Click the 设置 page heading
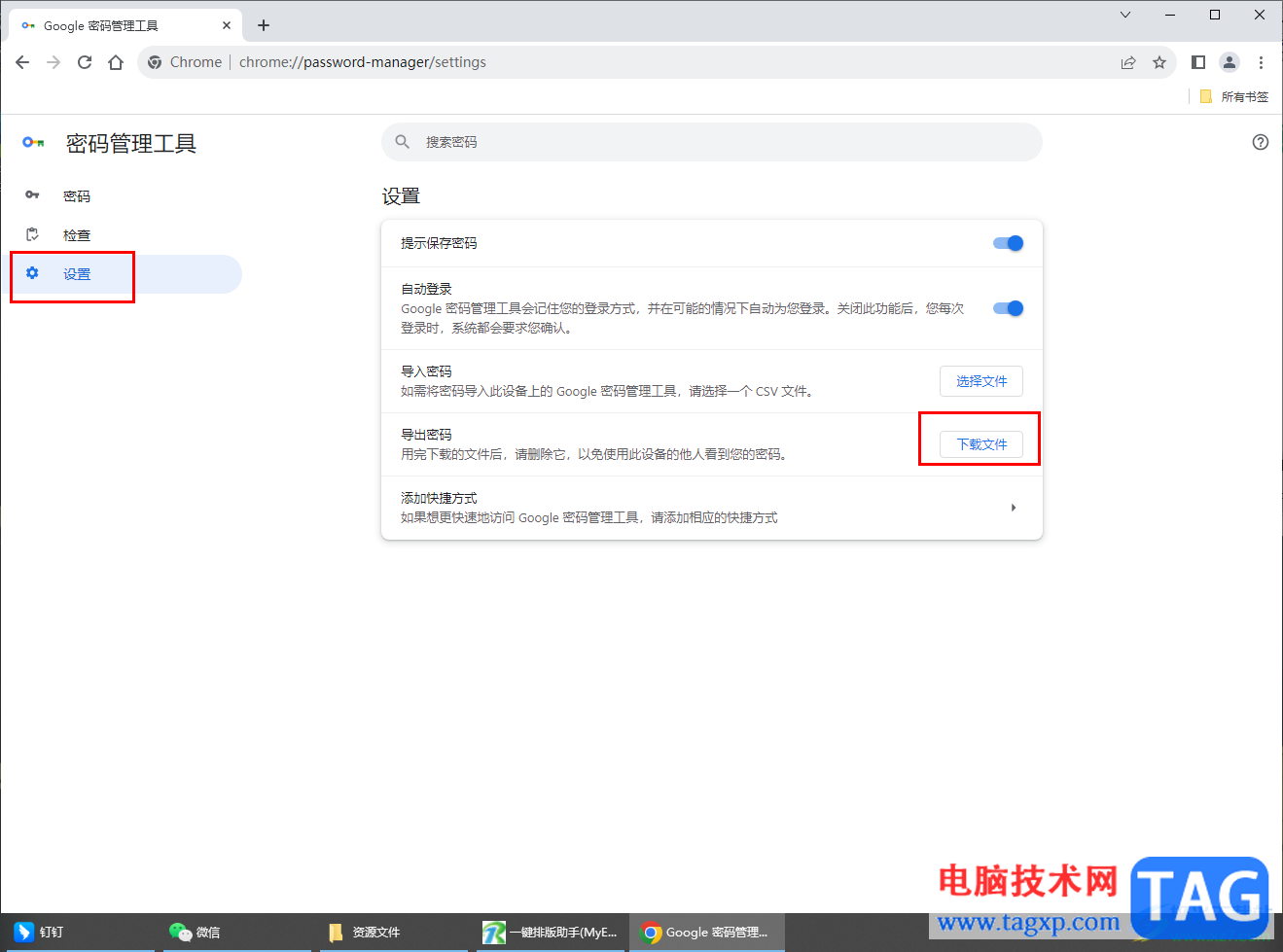Viewport: 1283px width, 952px height. 401,195
